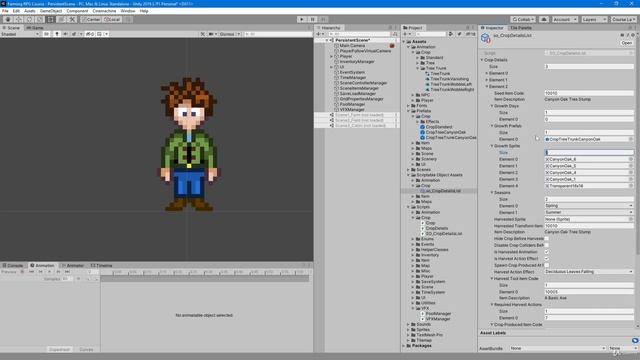Toggle Local handle rotation button

pyautogui.click(x=112, y=19)
